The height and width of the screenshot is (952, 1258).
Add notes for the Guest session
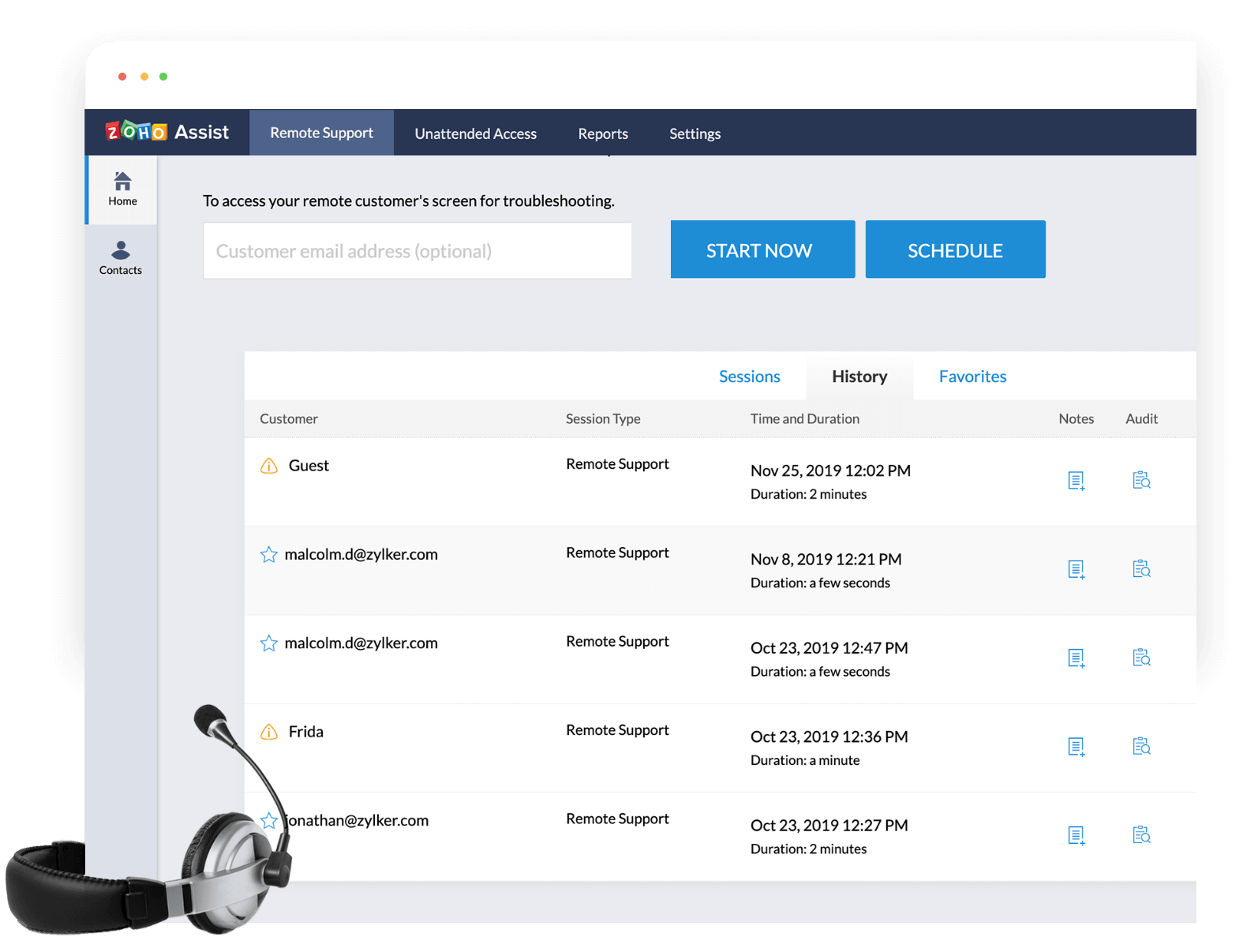tap(1076, 480)
